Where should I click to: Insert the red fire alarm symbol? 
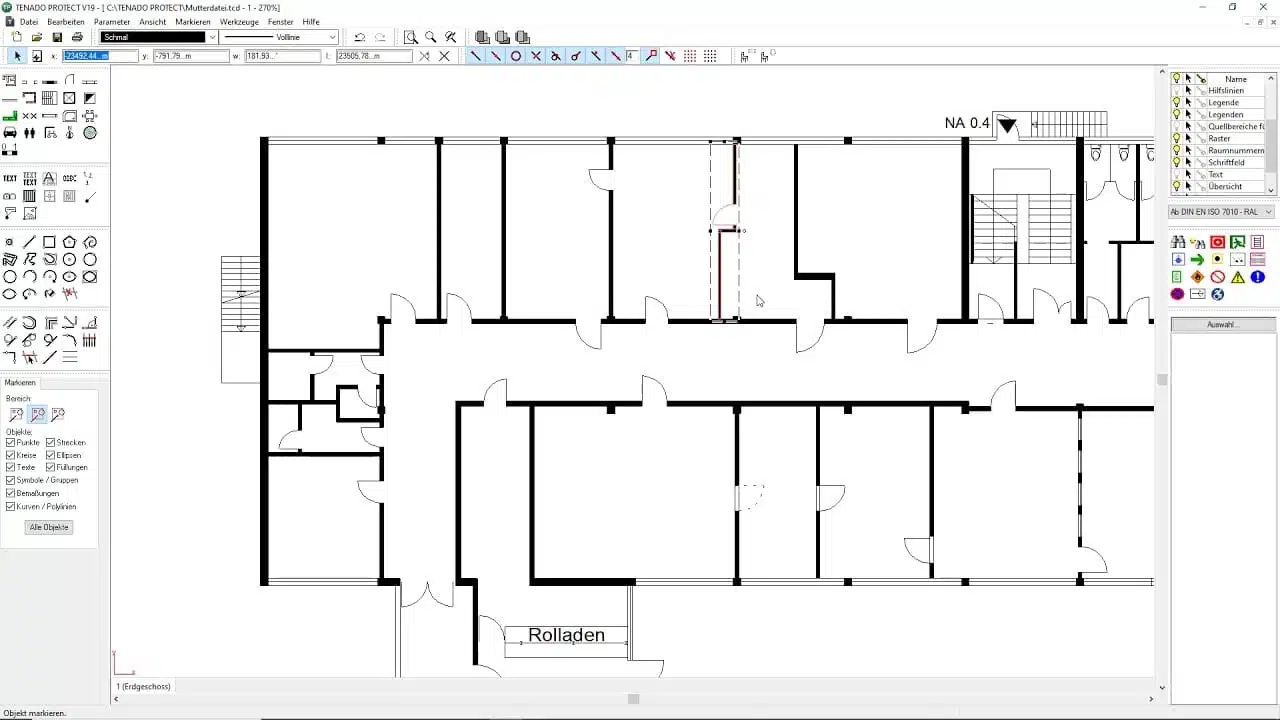[x=1217, y=242]
